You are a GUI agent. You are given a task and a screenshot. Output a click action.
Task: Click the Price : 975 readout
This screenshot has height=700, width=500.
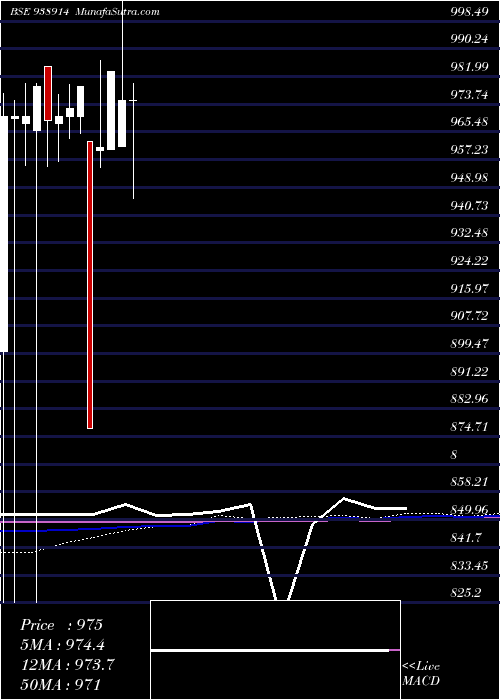[x=62, y=625]
